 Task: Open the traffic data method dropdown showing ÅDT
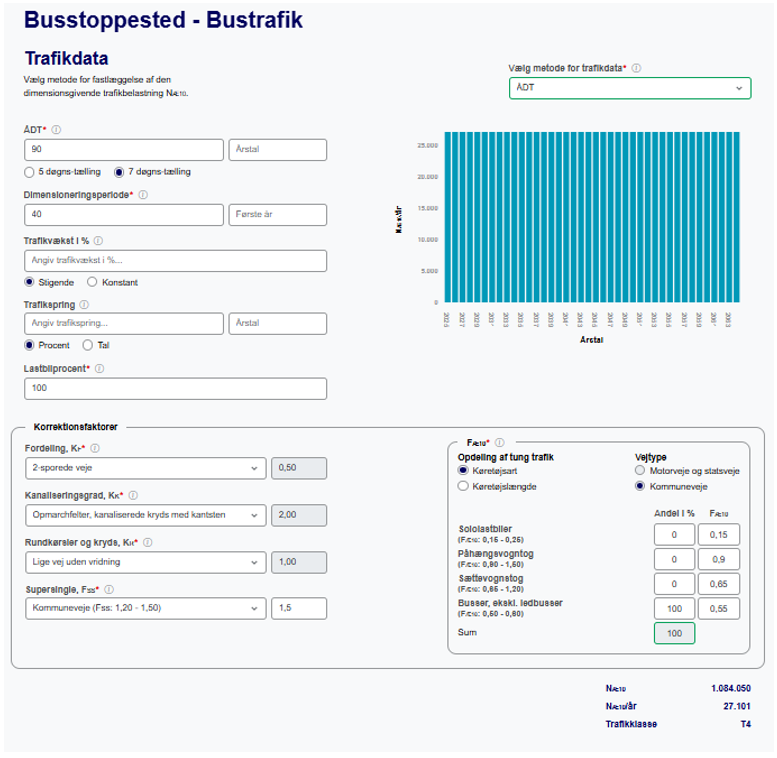[x=630, y=88]
